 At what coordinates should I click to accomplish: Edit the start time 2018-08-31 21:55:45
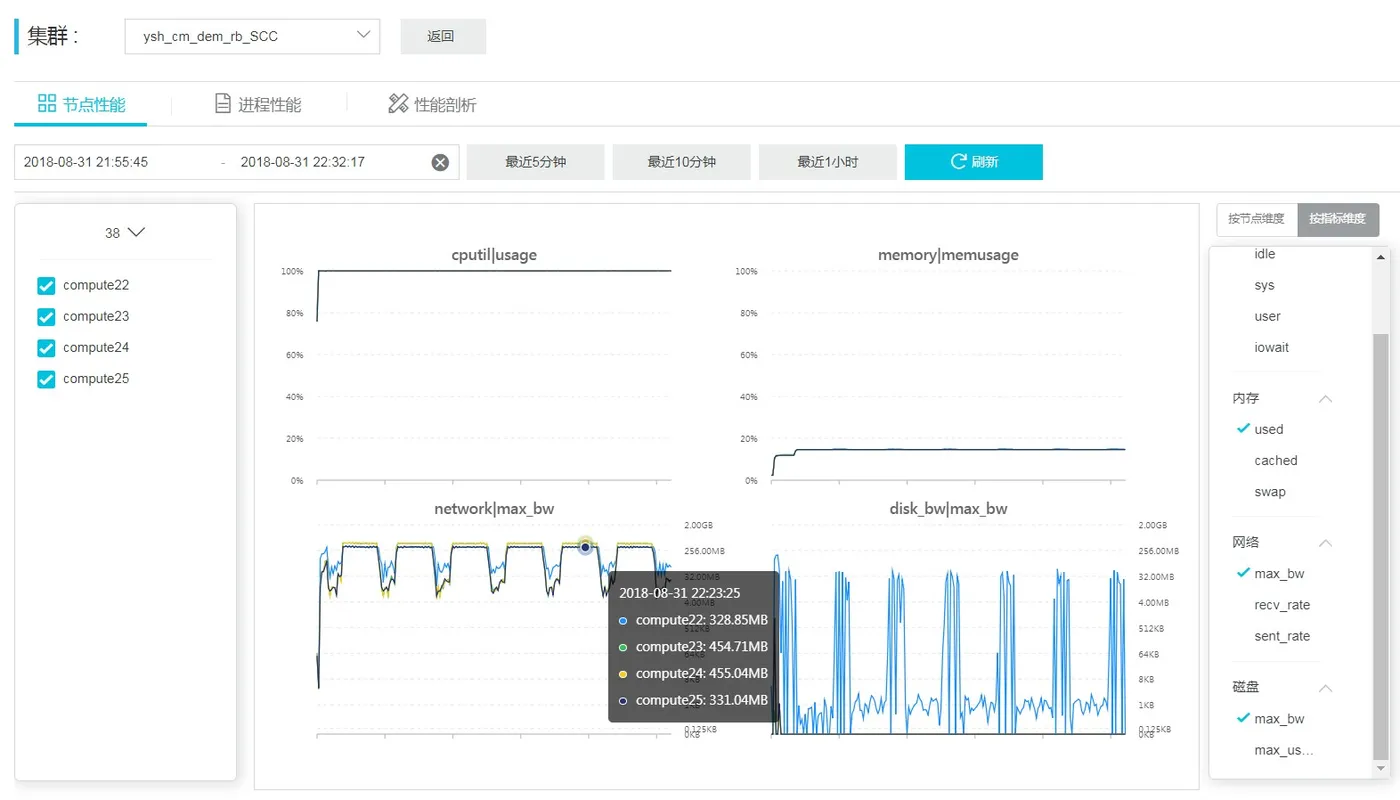coord(86,162)
